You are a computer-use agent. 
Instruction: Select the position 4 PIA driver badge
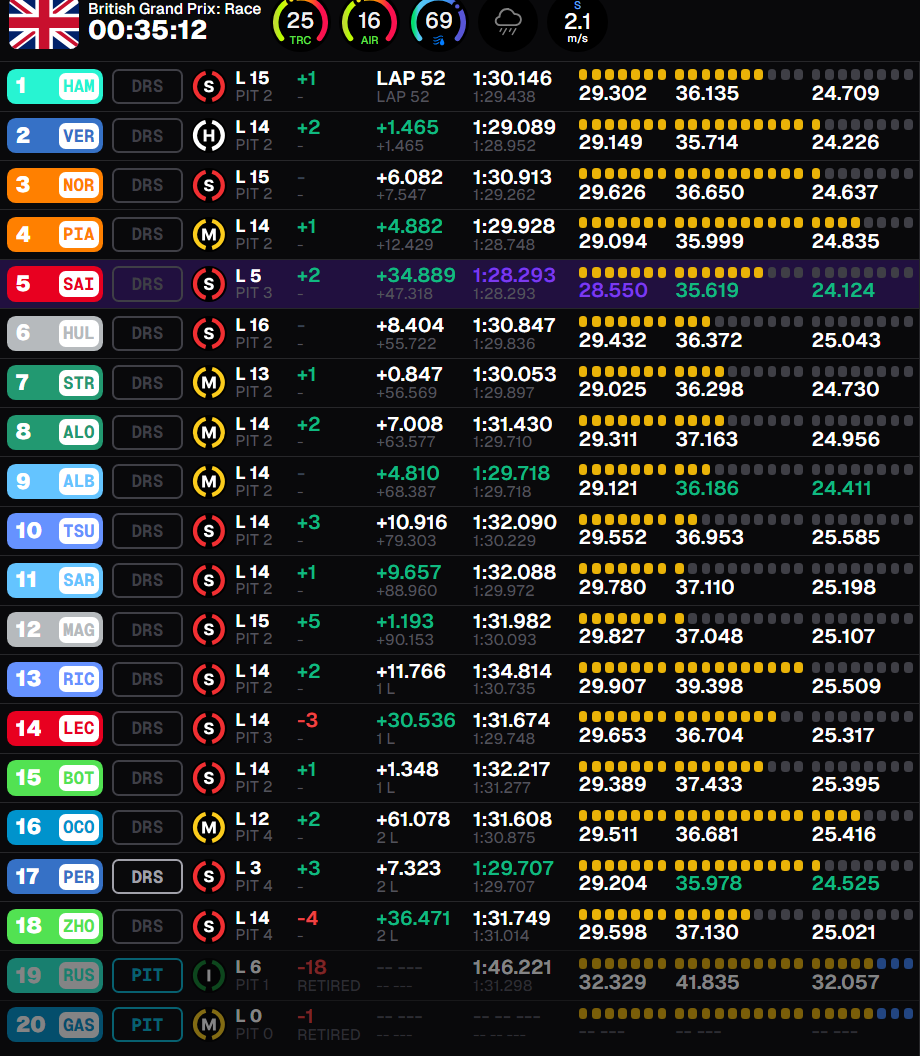[55, 234]
